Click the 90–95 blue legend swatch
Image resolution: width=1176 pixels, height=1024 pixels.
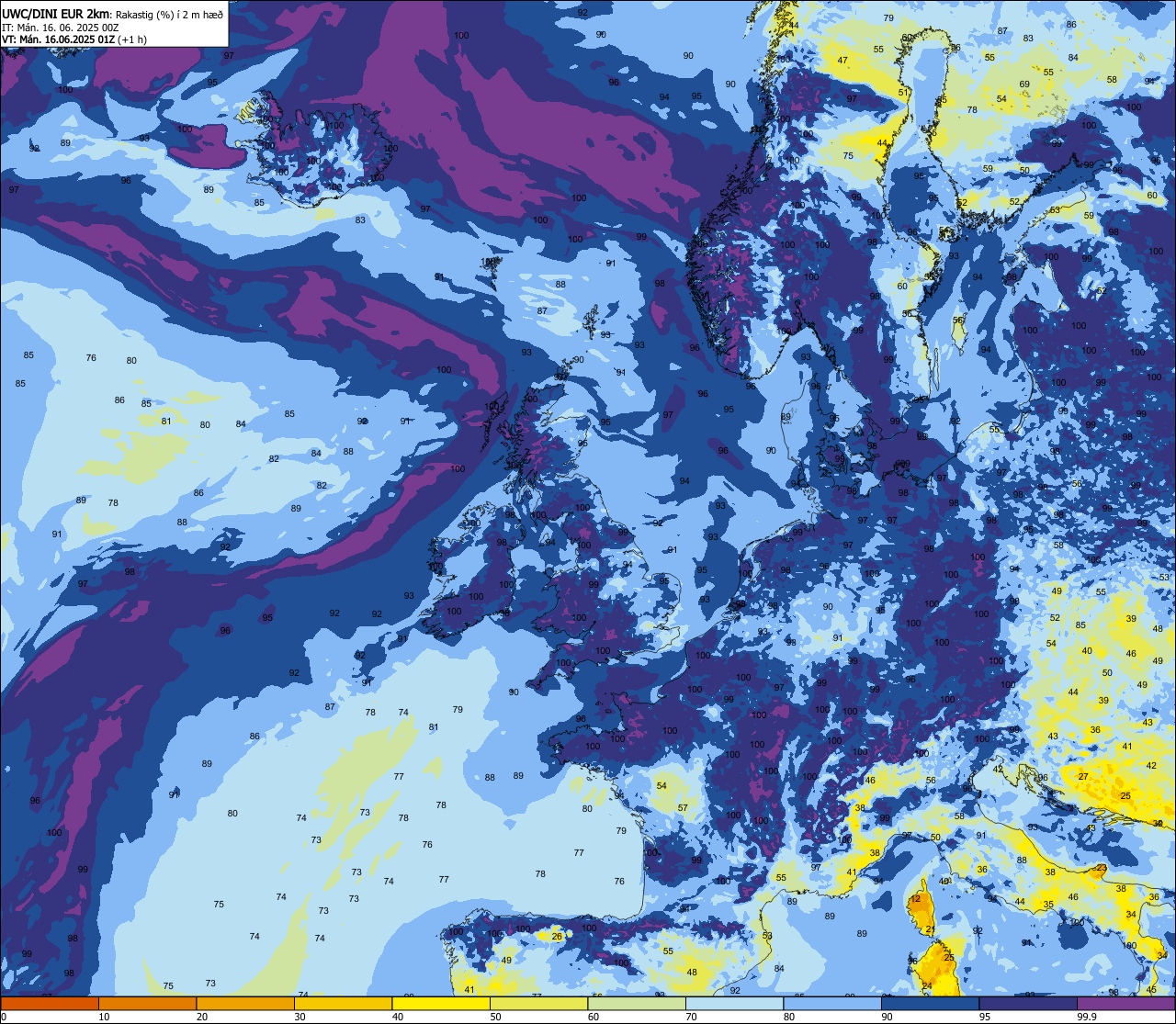(930, 1003)
